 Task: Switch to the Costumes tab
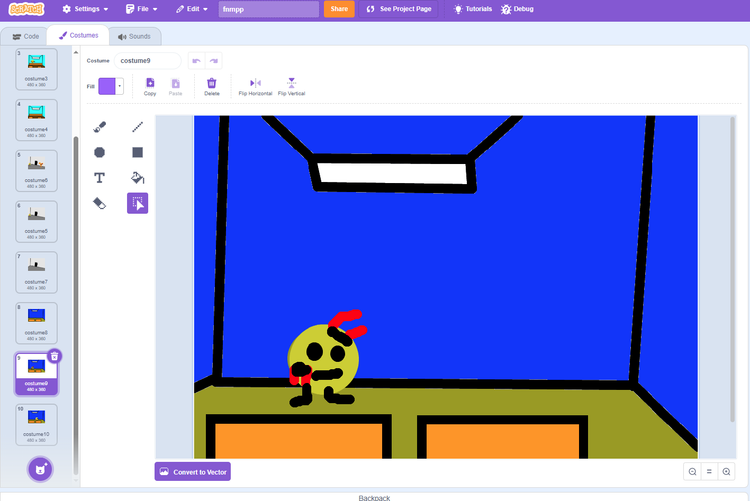point(78,35)
